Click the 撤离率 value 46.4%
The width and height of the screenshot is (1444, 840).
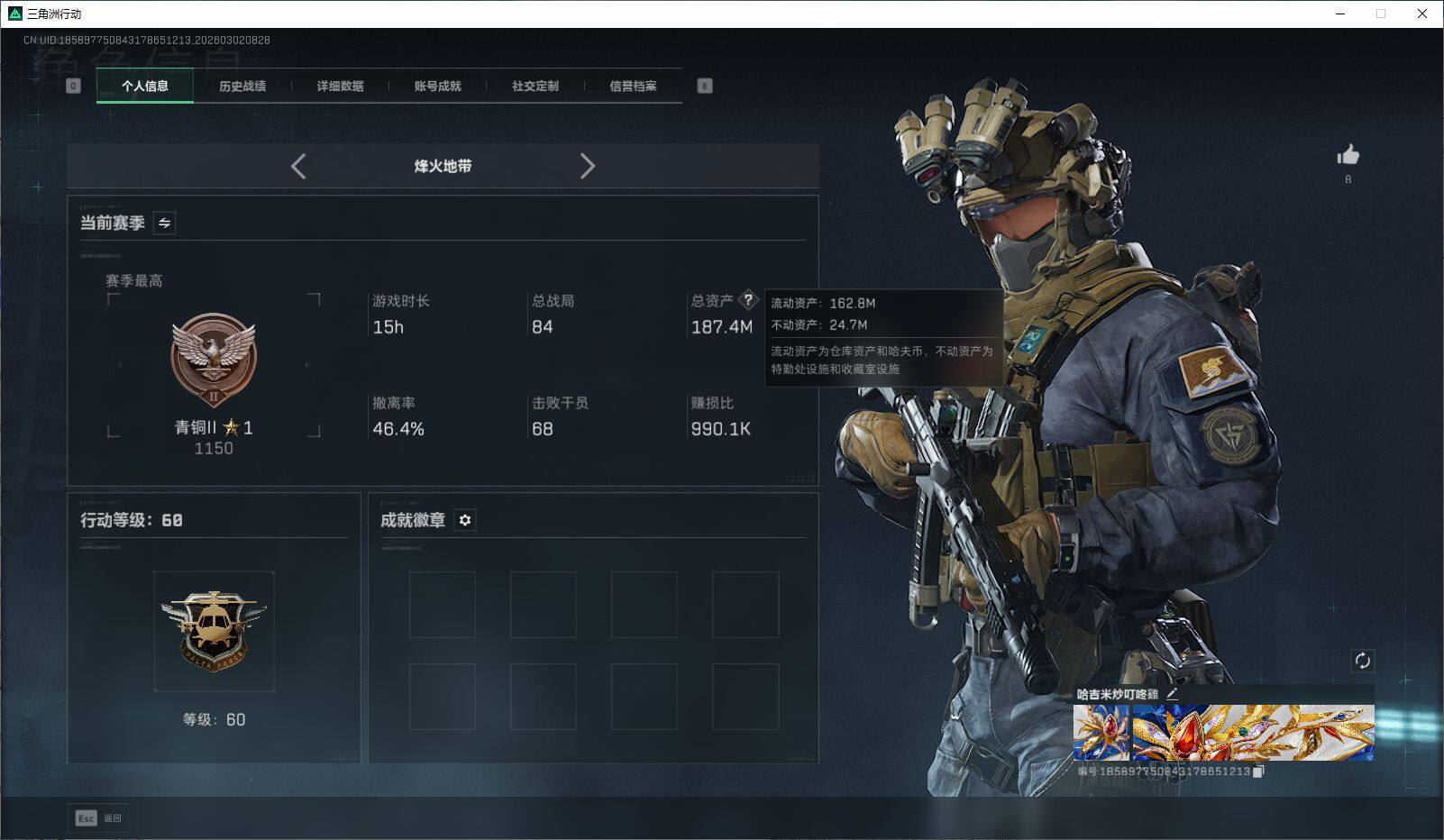click(x=398, y=429)
